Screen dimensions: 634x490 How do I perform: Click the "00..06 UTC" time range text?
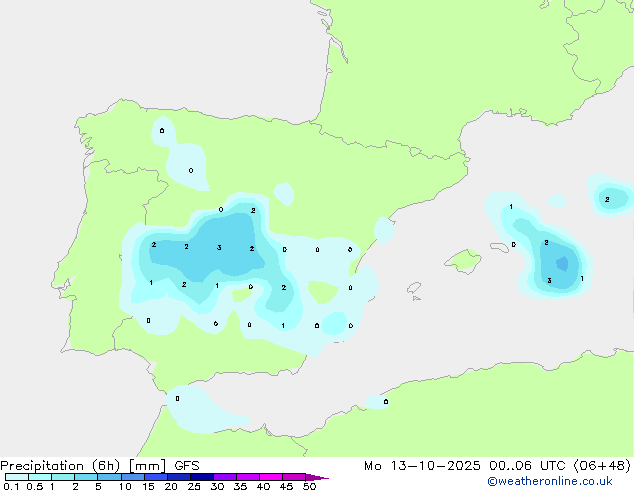coord(526,466)
